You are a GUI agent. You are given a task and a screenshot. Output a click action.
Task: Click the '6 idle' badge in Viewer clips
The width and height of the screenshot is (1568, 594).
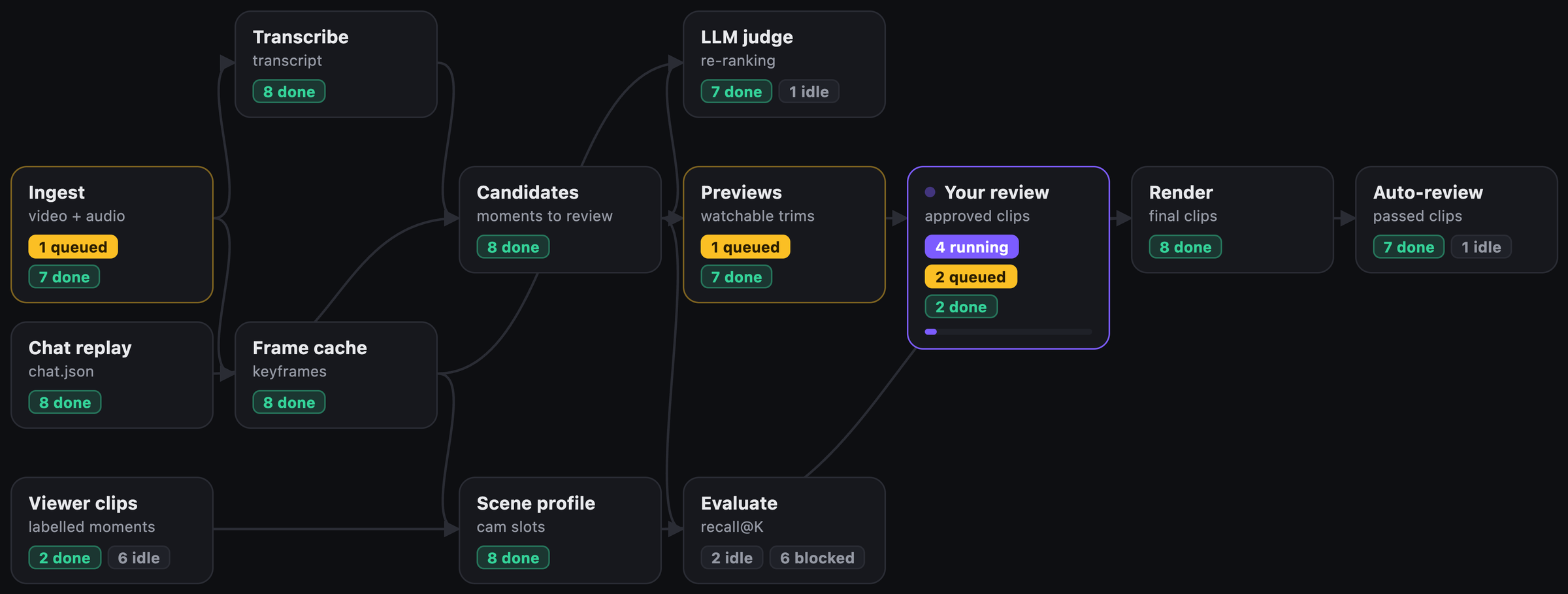click(139, 558)
